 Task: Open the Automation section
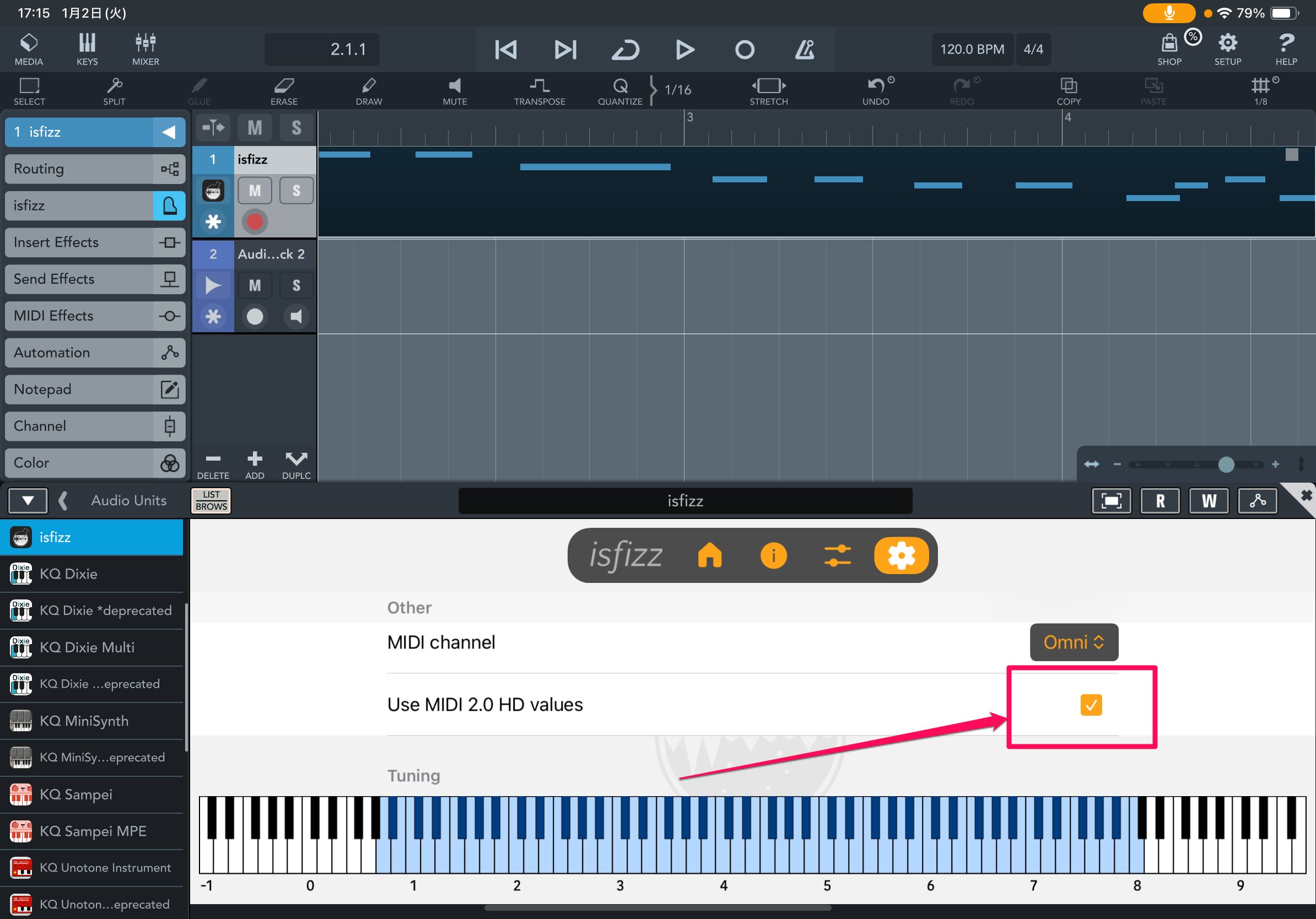pos(95,353)
